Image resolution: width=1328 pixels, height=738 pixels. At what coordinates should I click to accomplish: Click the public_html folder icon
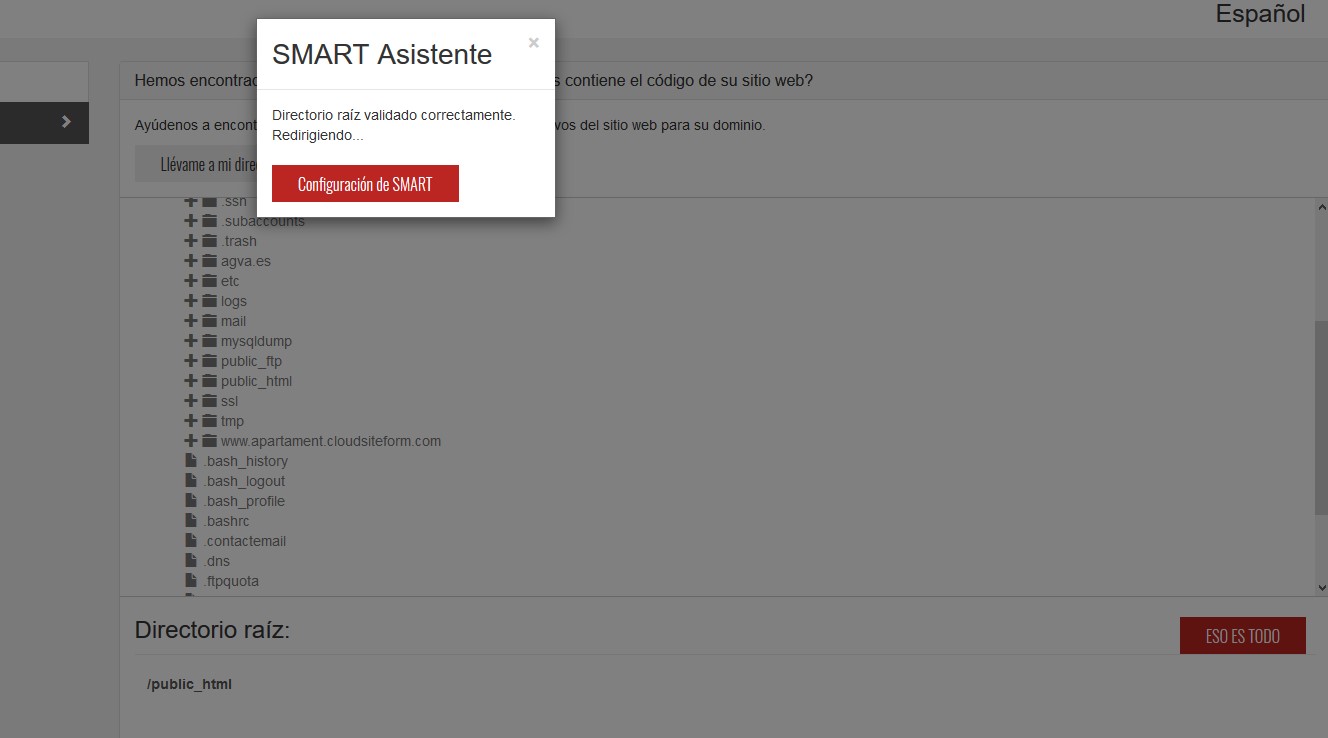[210, 381]
